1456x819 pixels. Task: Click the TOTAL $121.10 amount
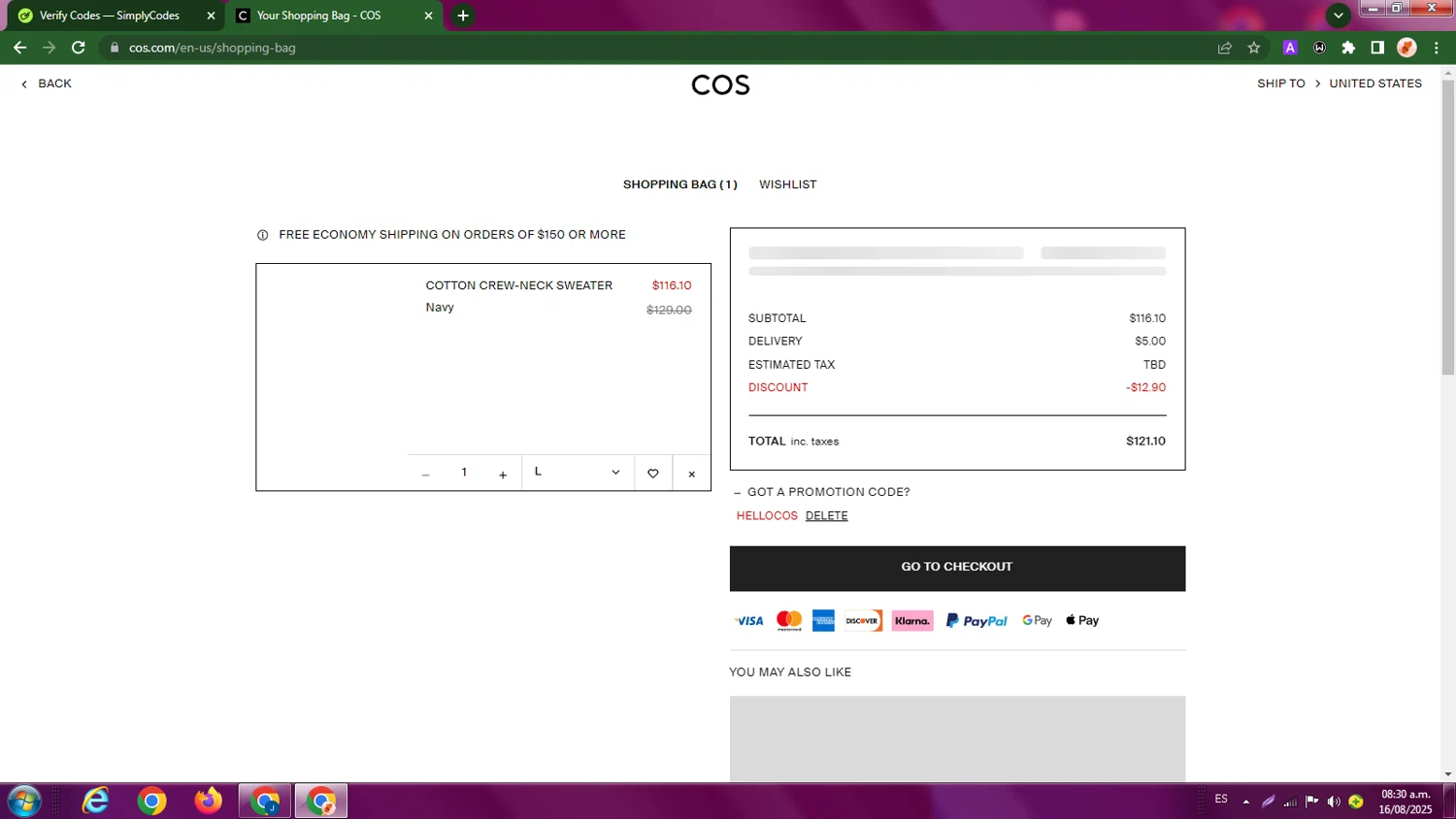tap(1145, 442)
